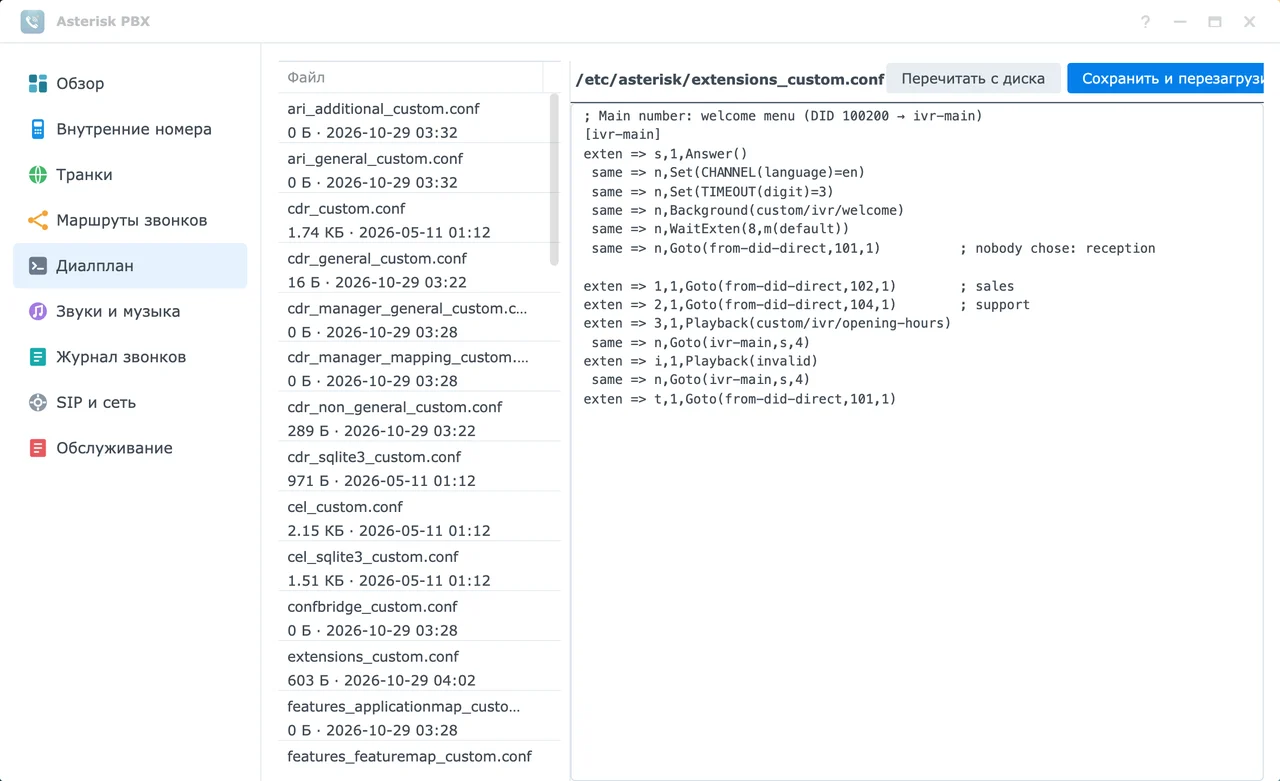Viewport: 1280px width, 781px height.
Task: Select the cdr_manager_general_custom file
Action: point(418,319)
